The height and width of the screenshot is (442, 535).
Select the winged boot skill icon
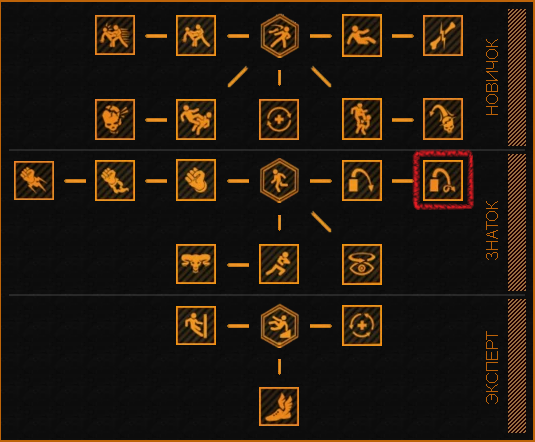[x=279, y=406]
